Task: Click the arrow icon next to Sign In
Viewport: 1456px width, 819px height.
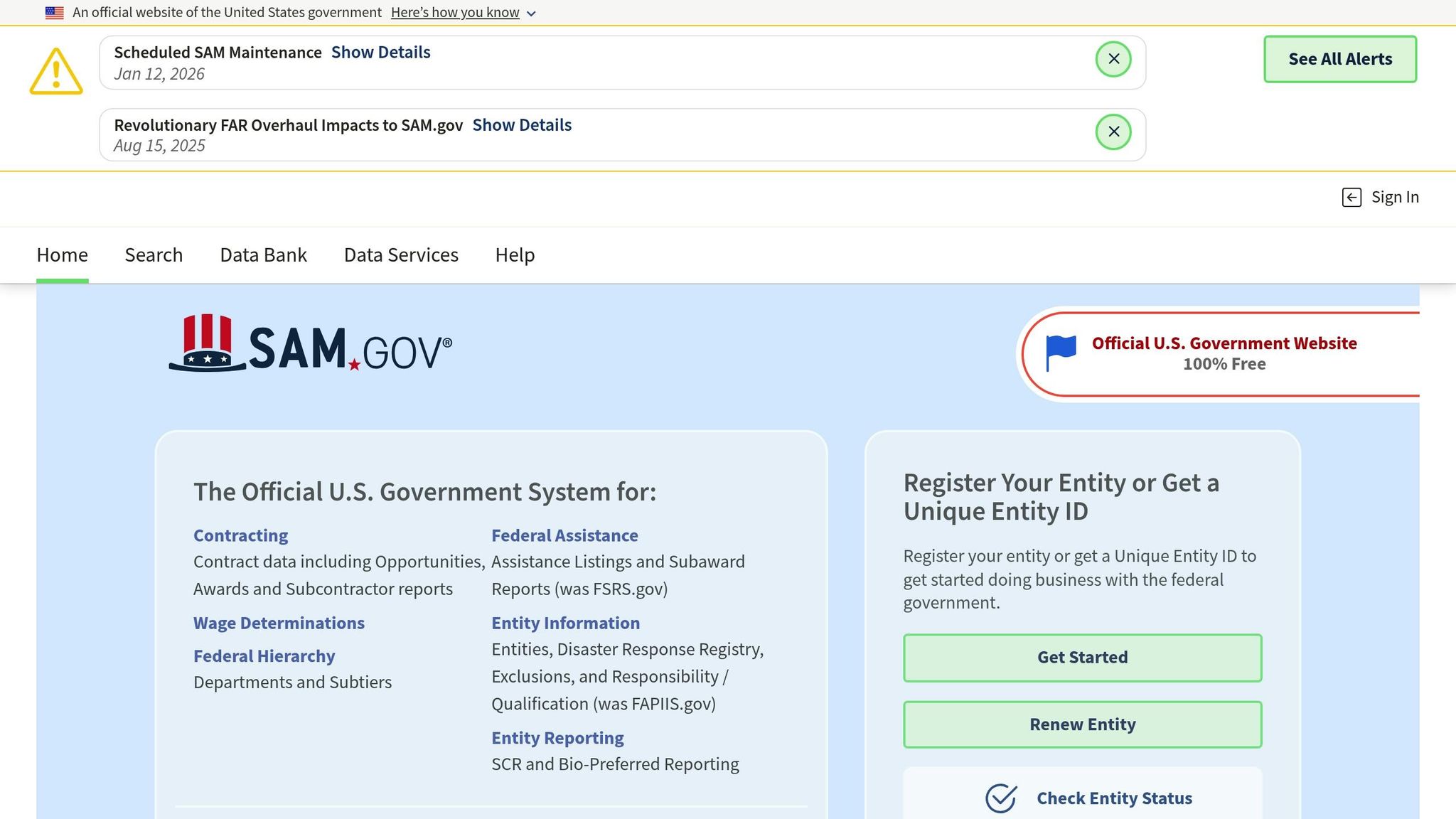Action: pyautogui.click(x=1351, y=197)
